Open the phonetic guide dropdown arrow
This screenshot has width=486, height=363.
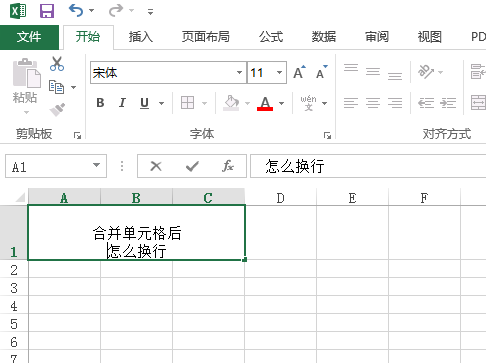point(324,103)
